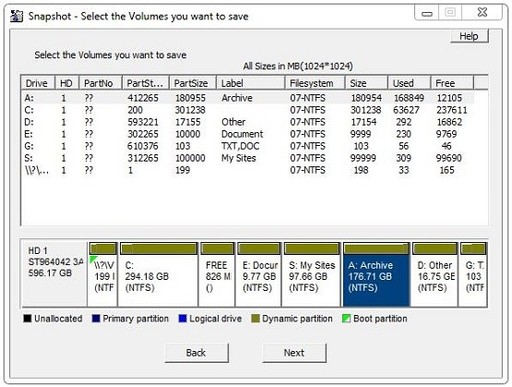Sort by Free column header
Screen dimensions: 512x387
[x=452, y=83]
